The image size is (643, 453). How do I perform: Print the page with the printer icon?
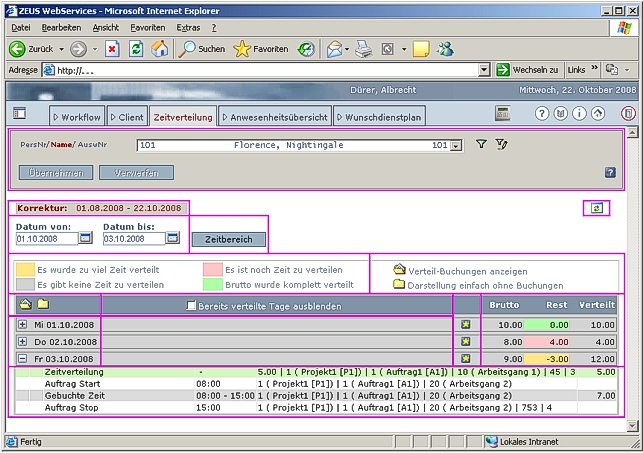(363, 49)
